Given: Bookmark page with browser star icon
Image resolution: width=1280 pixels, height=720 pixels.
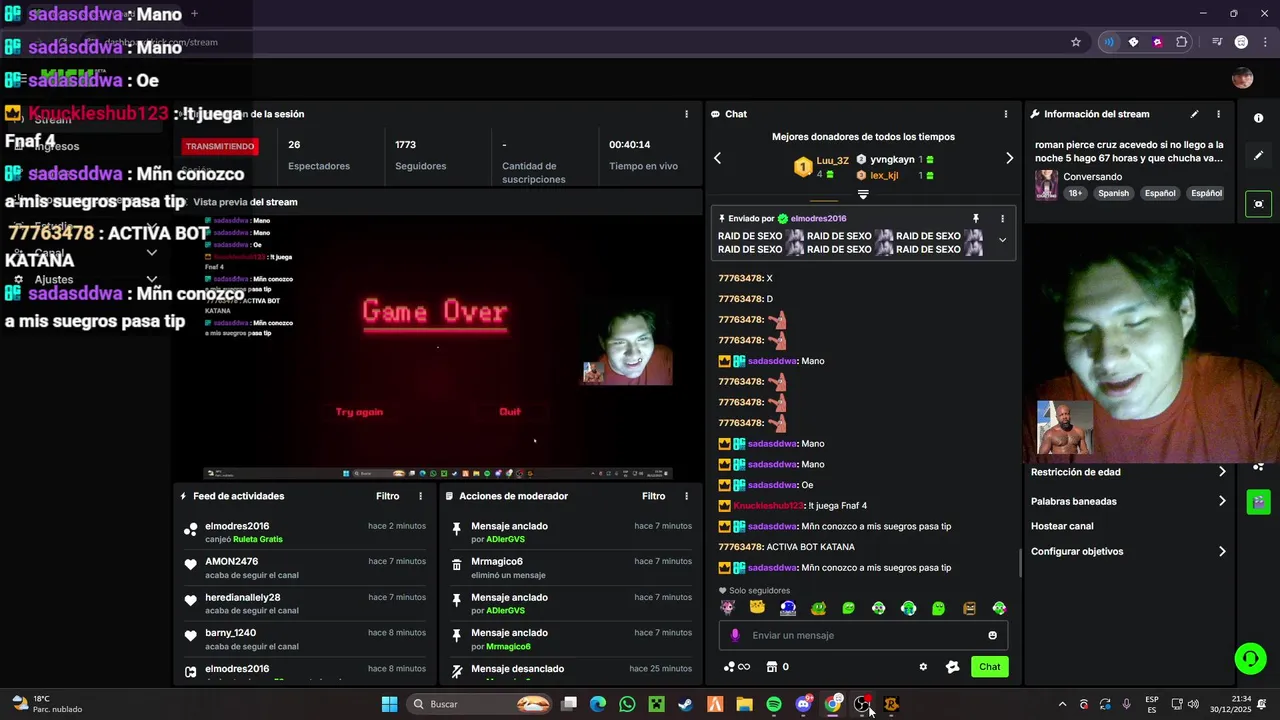Looking at the screenshot, I should click(1076, 42).
